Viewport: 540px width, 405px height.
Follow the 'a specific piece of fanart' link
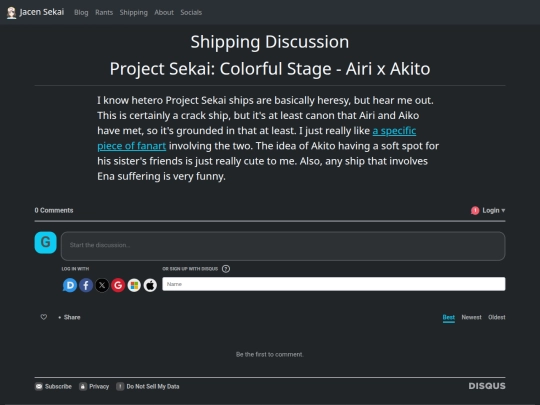(x=257, y=138)
